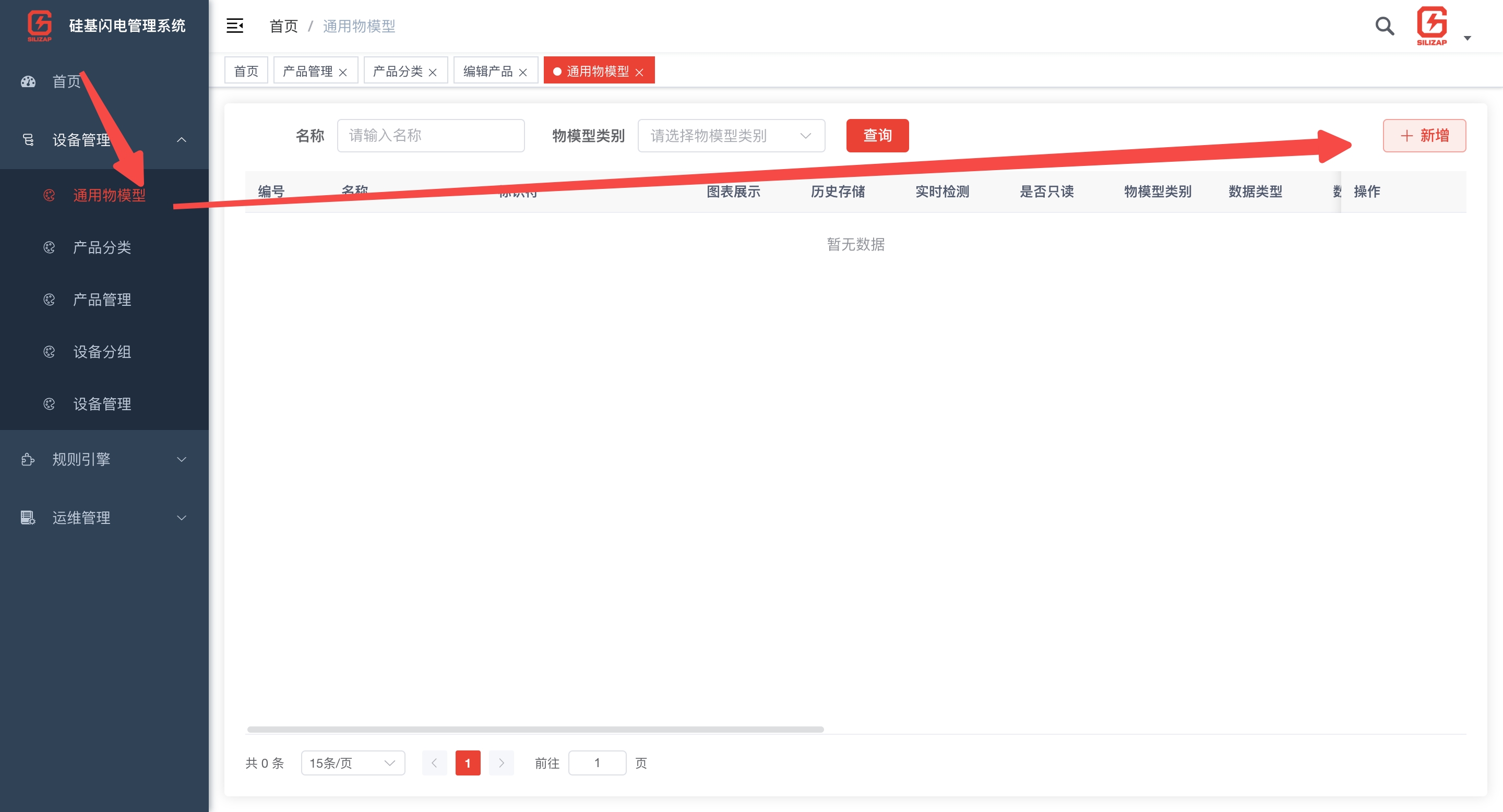1503x812 pixels.
Task: Collapse the 设备管理 menu chevron
Action: 181,140
